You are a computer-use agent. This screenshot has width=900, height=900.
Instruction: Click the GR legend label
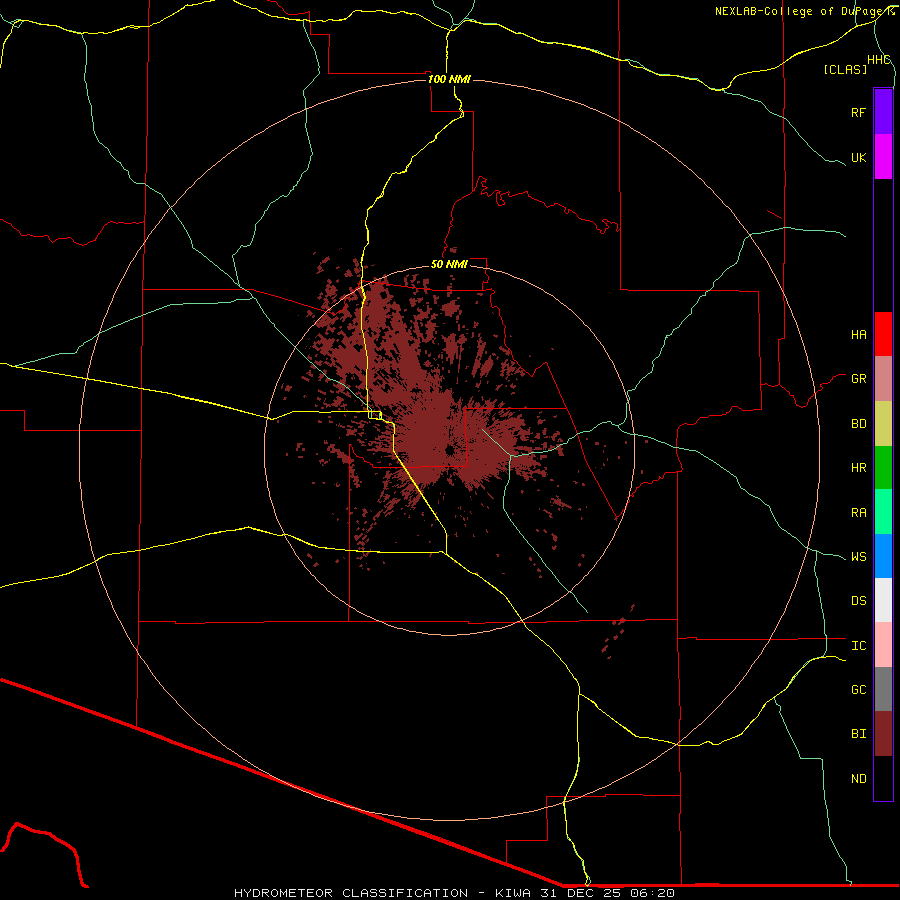point(858,379)
